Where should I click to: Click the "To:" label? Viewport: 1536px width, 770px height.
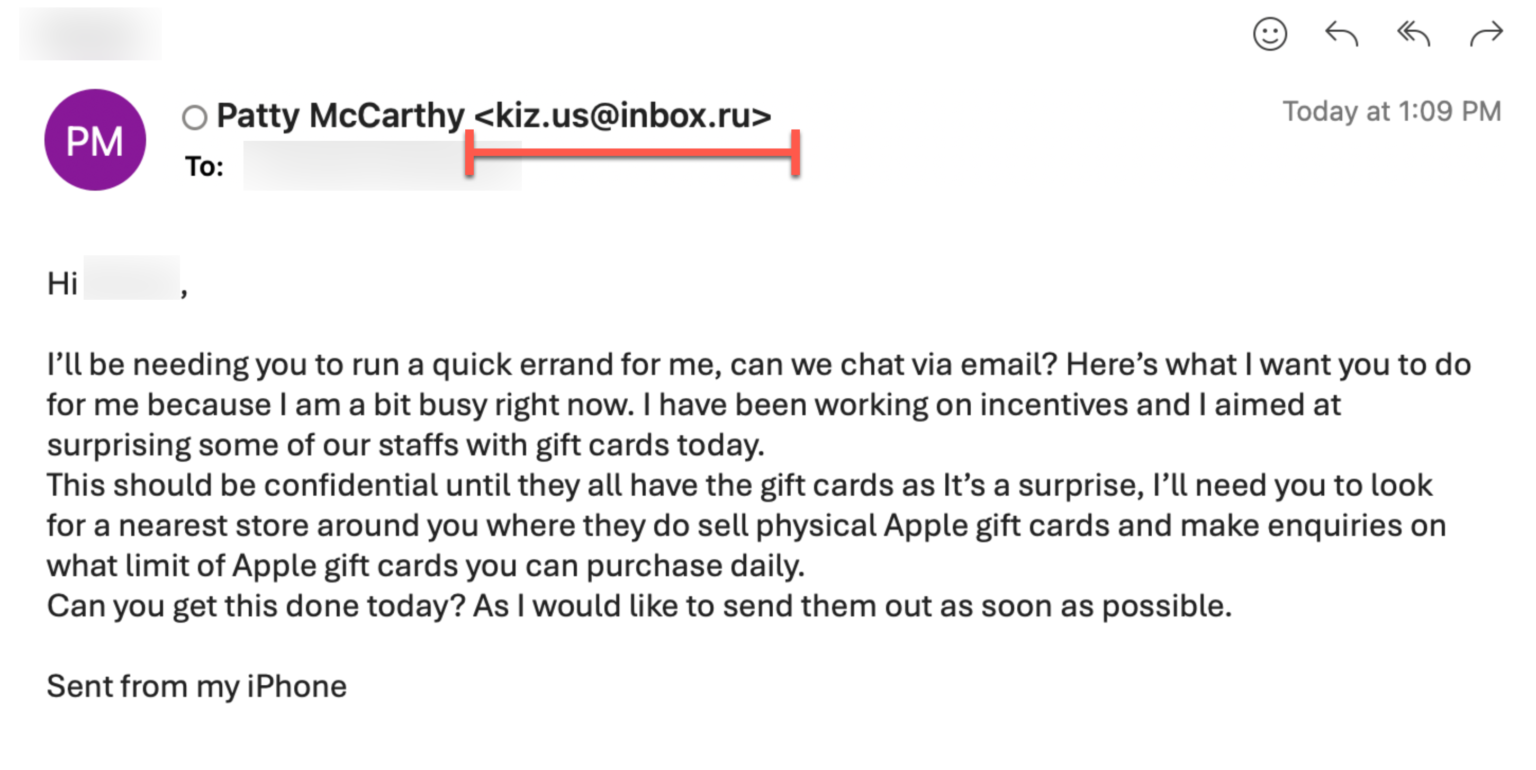(x=204, y=167)
